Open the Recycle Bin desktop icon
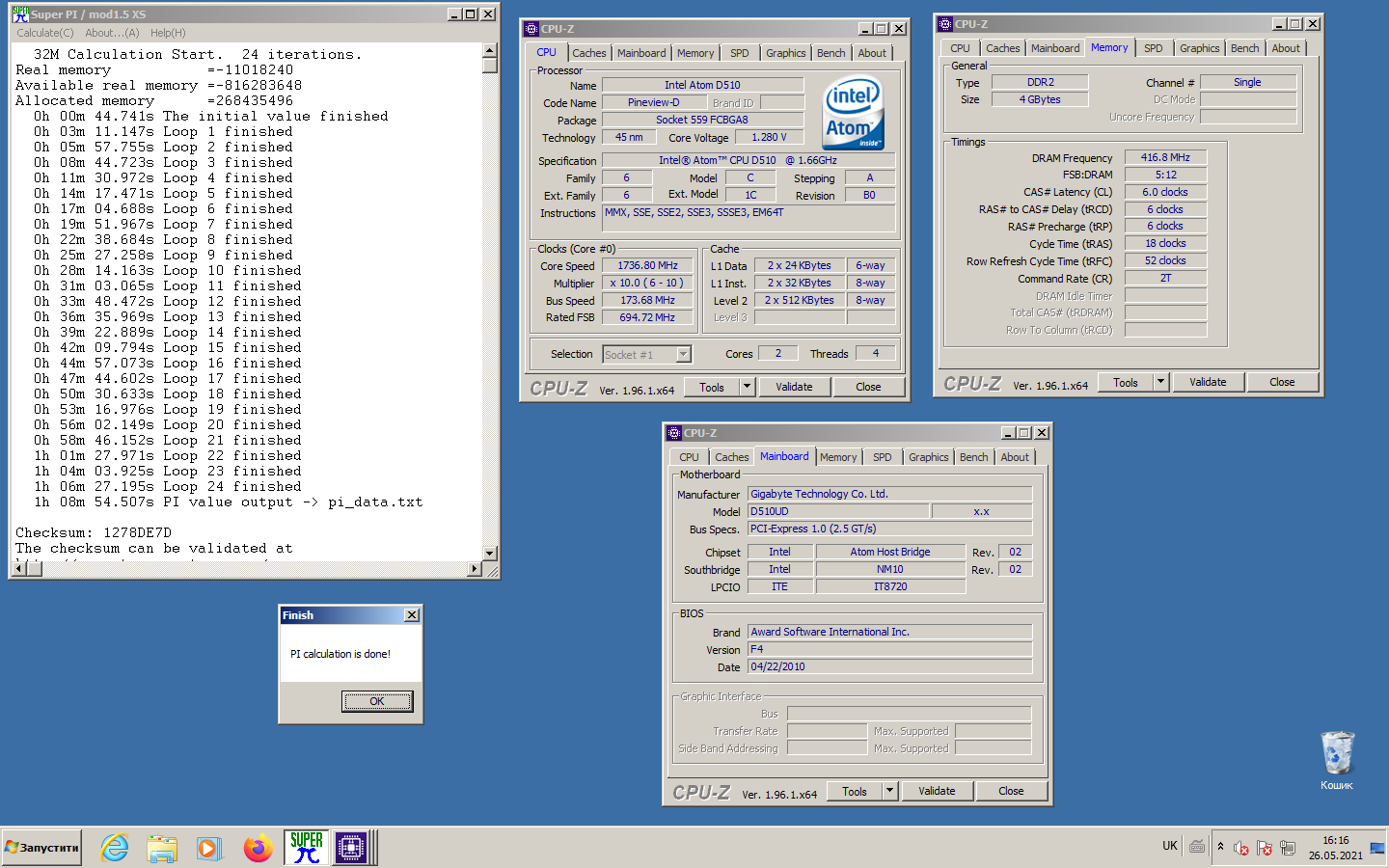Screen dimensions: 1389x868 [x=1337, y=753]
